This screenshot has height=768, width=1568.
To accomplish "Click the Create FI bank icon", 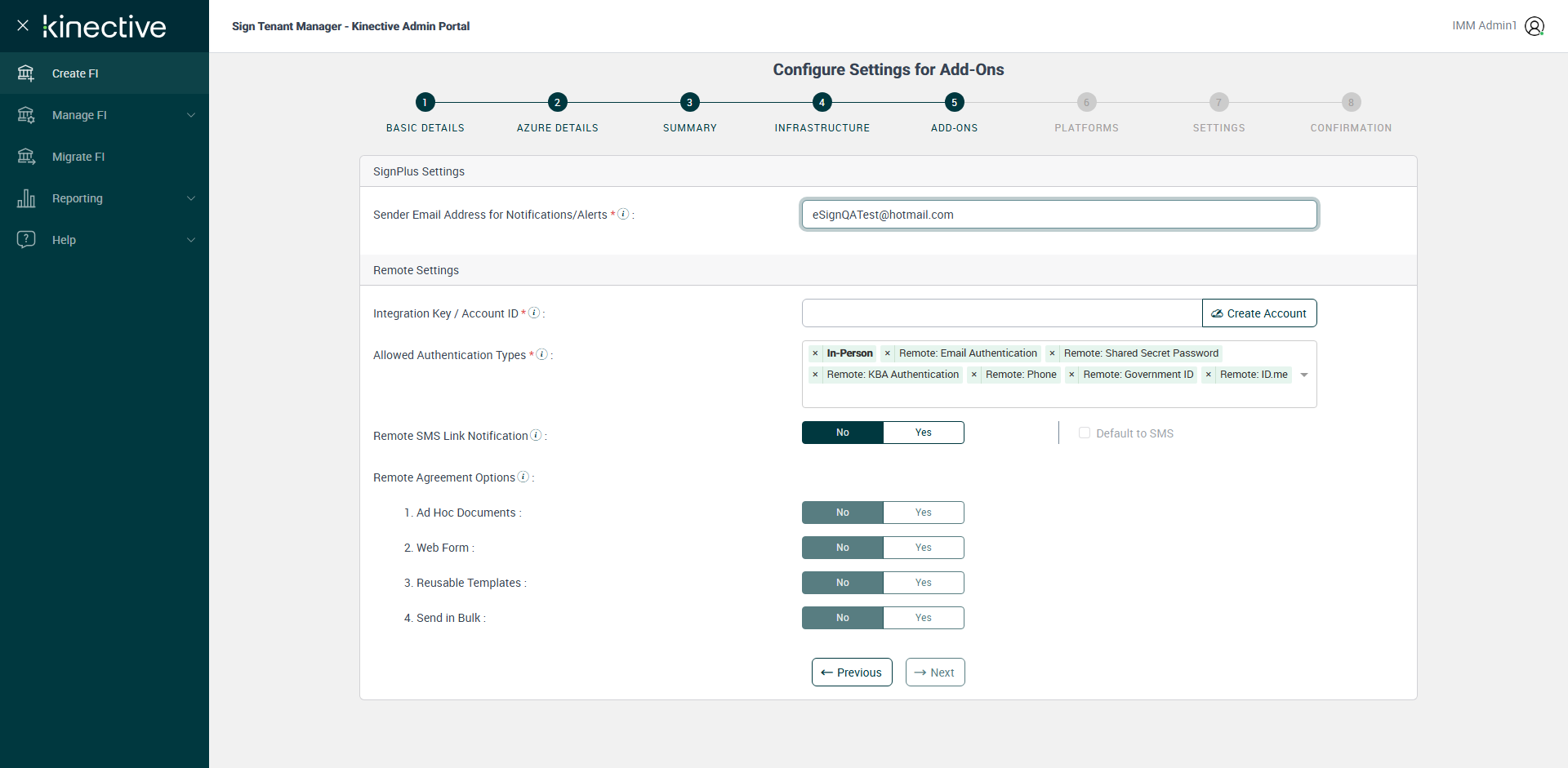I will [26, 73].
